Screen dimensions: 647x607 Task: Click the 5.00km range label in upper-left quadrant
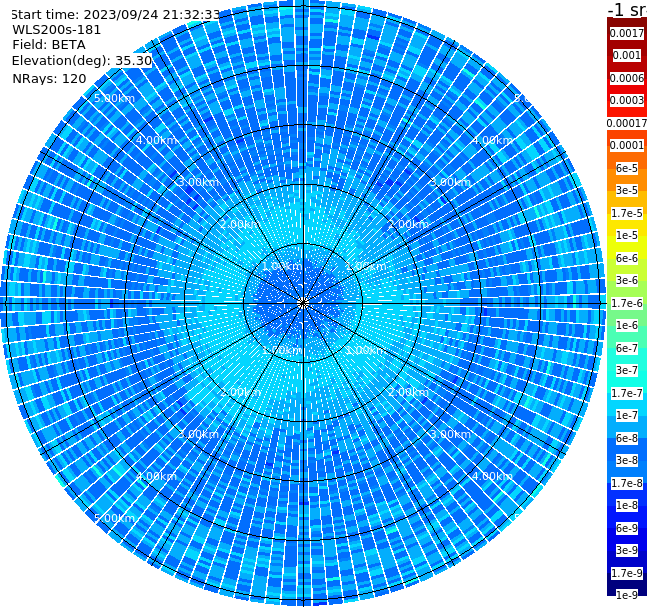pyautogui.click(x=114, y=98)
